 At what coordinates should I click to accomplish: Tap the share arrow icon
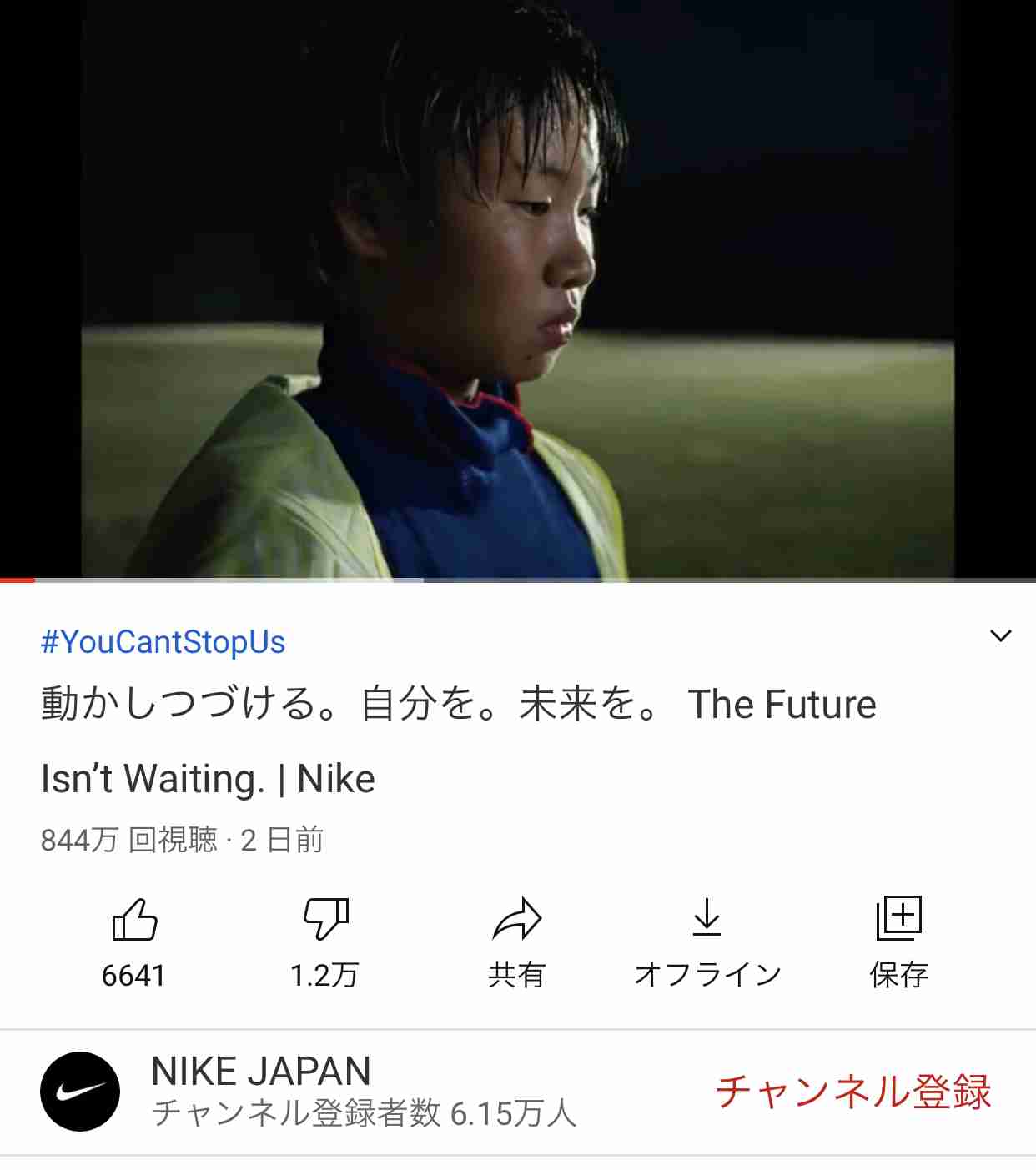pos(517,919)
